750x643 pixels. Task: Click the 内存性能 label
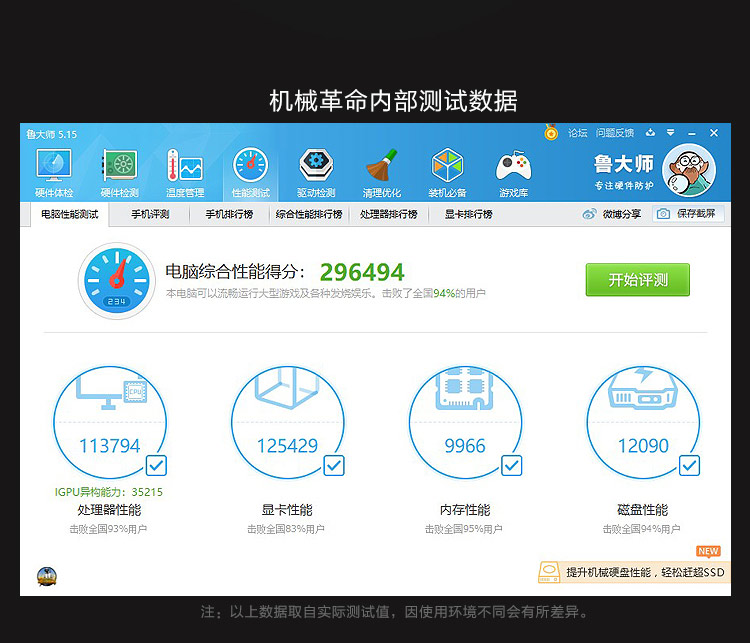click(465, 510)
